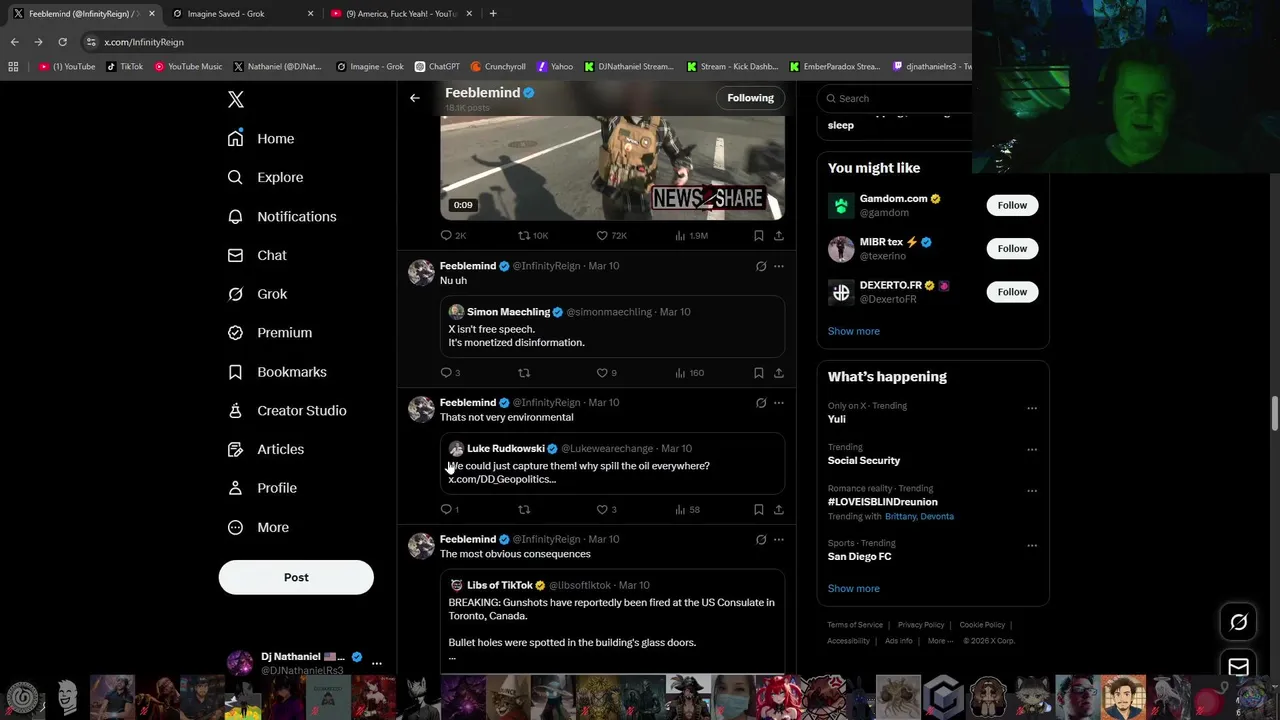Screen dimensions: 1280x720
Task: View analytics of the 1.9M views post
Action: point(691,235)
